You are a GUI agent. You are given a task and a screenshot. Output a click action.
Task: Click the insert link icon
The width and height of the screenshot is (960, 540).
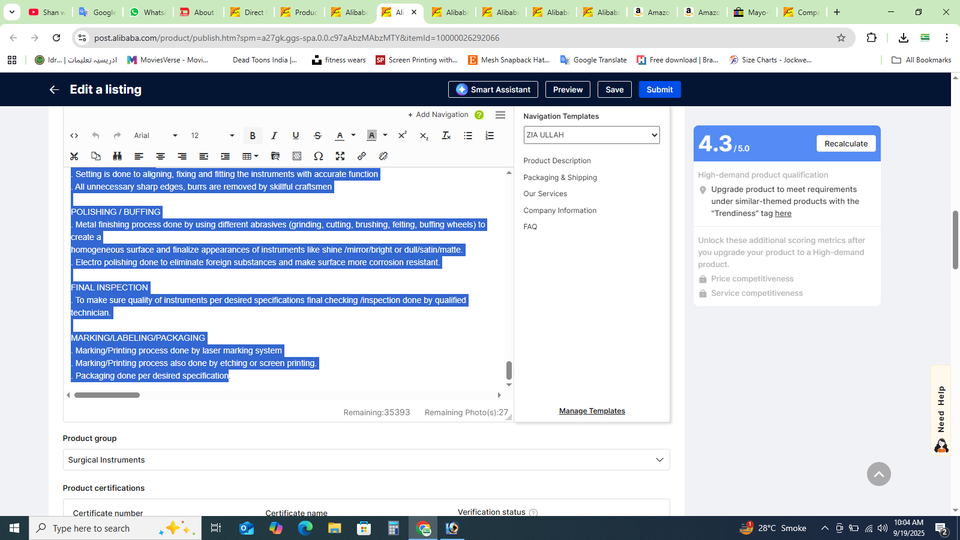362,156
